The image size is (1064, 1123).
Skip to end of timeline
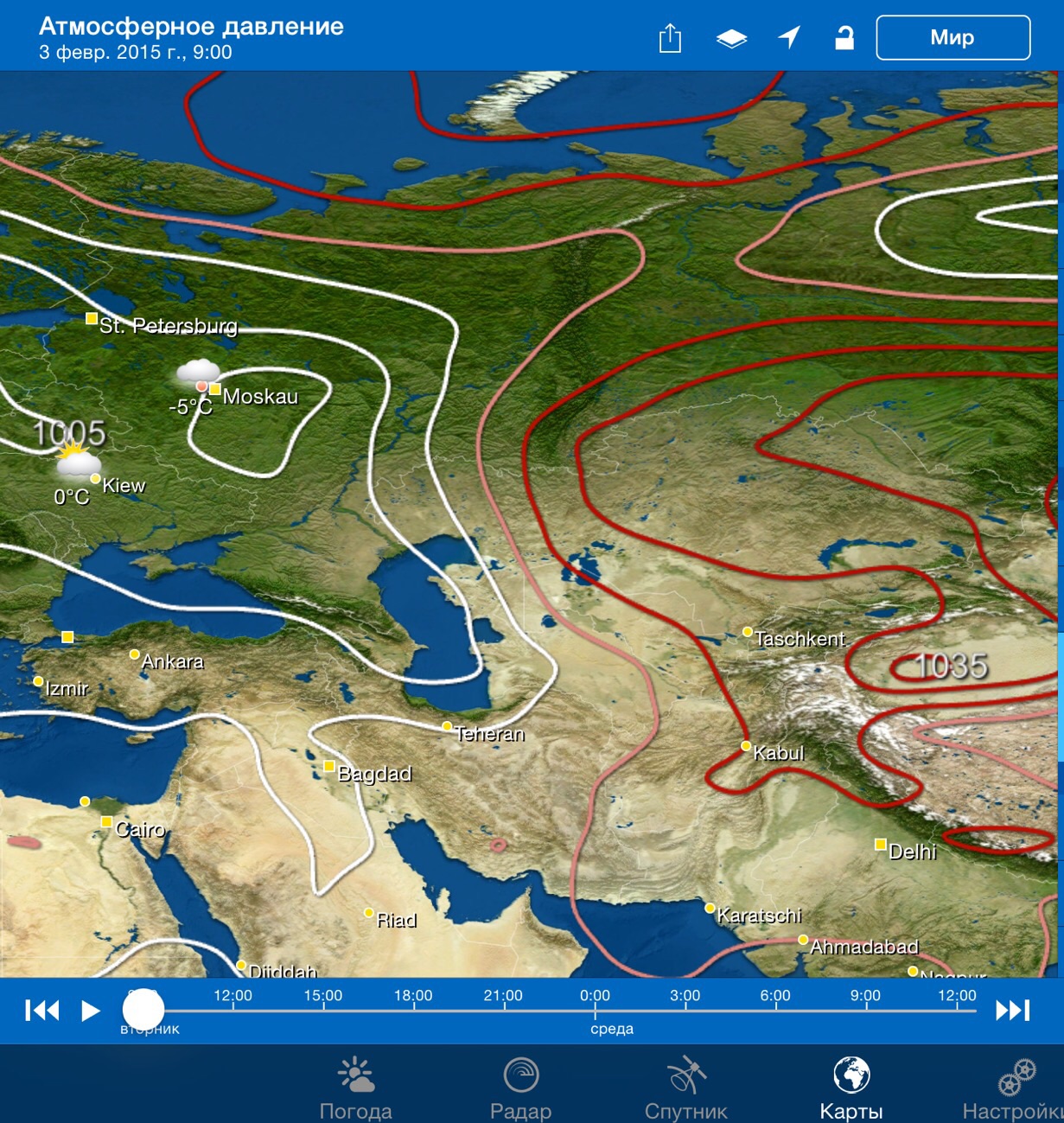click(x=1013, y=1010)
